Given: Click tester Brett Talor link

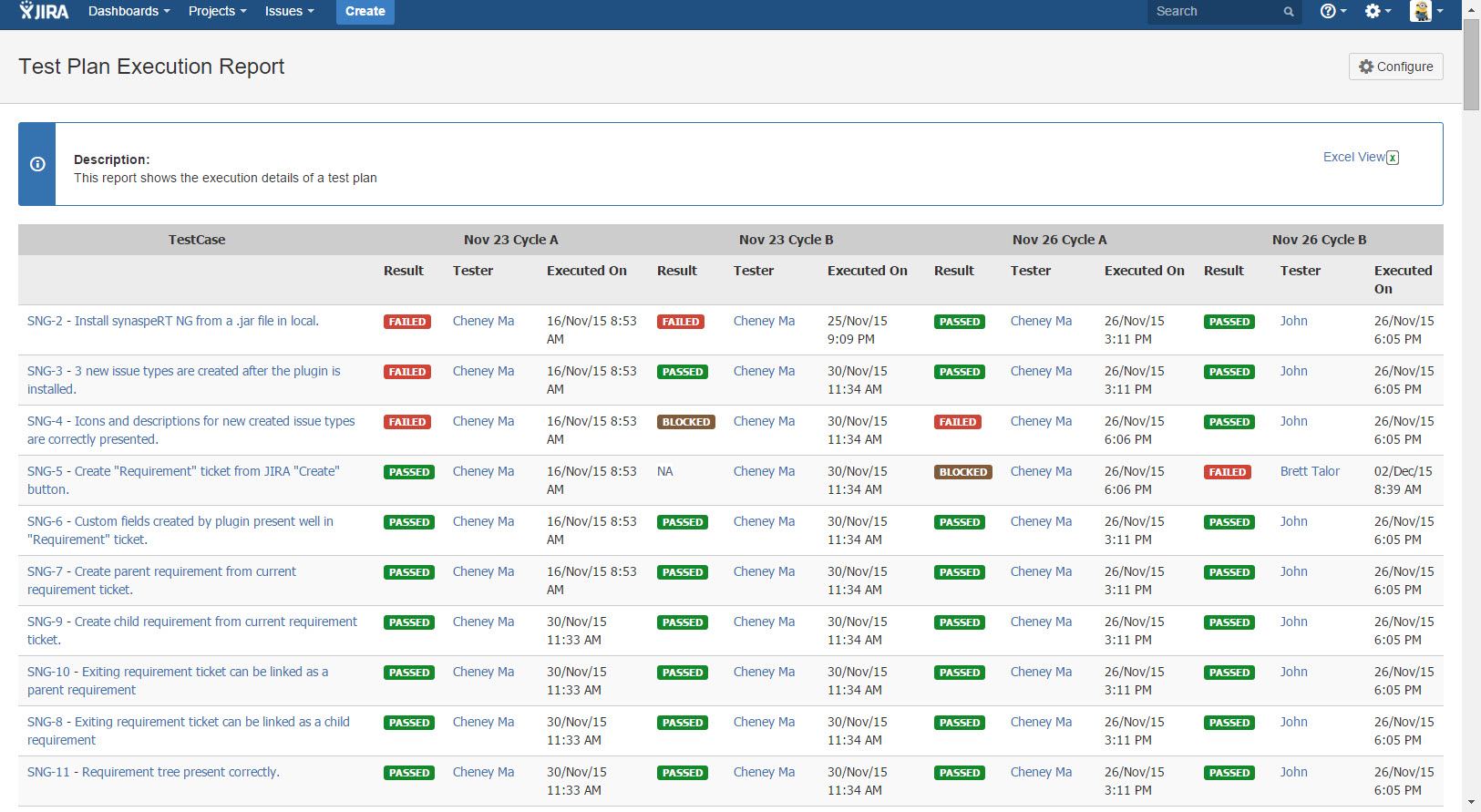Looking at the screenshot, I should 1309,471.
